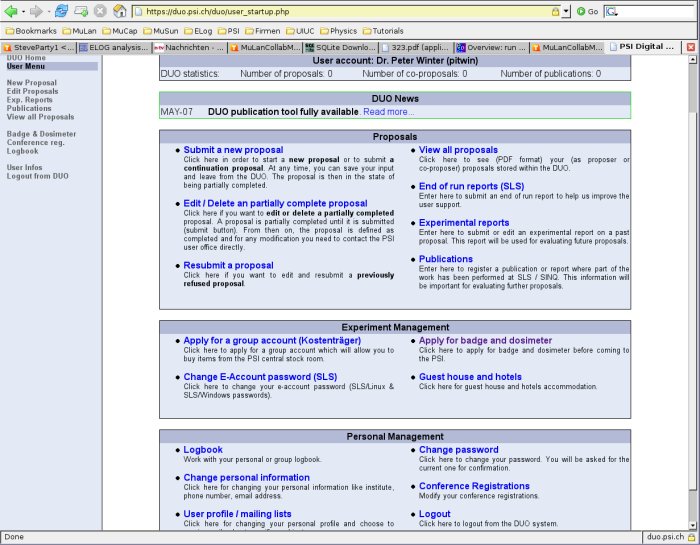The height and width of the screenshot is (545, 700).
Task: Open the Physics bookmark folder
Action: click(338, 30)
